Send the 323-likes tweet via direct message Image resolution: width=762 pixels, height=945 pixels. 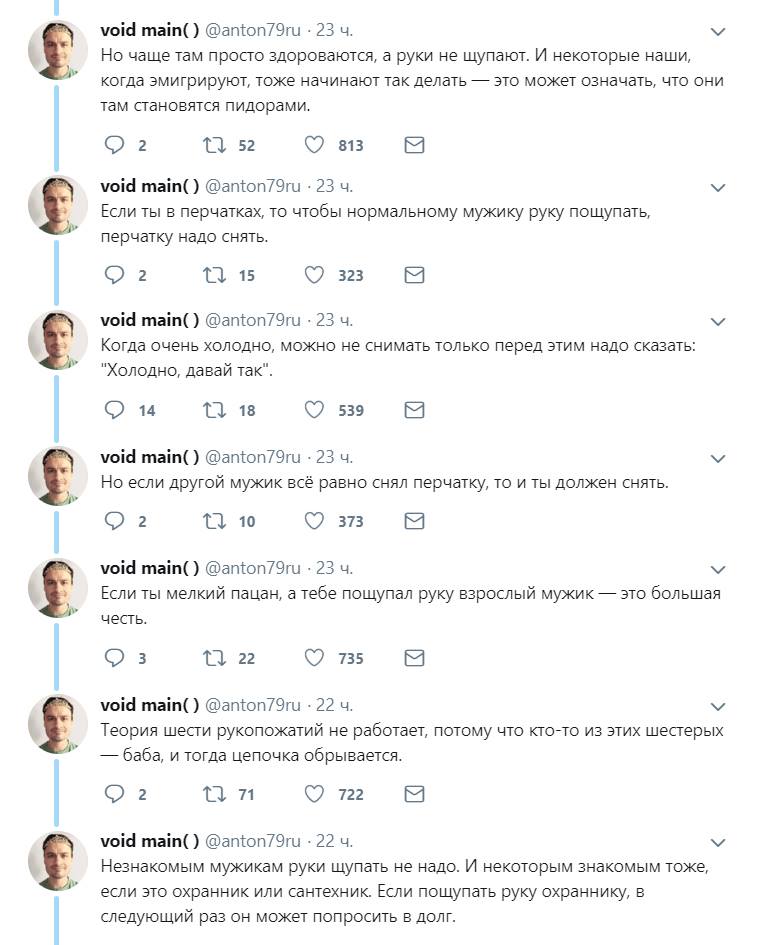tap(414, 275)
